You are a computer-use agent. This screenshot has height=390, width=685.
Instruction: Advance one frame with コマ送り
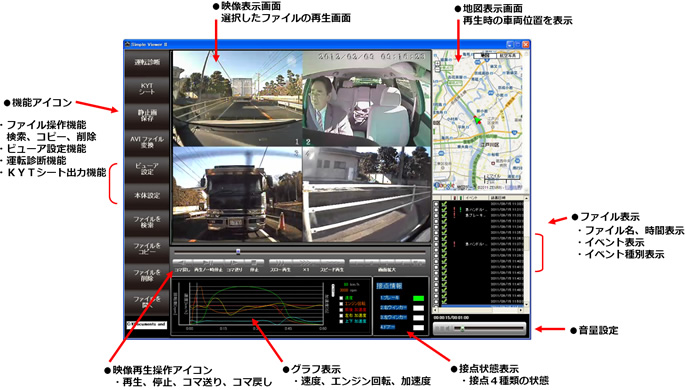point(234,262)
